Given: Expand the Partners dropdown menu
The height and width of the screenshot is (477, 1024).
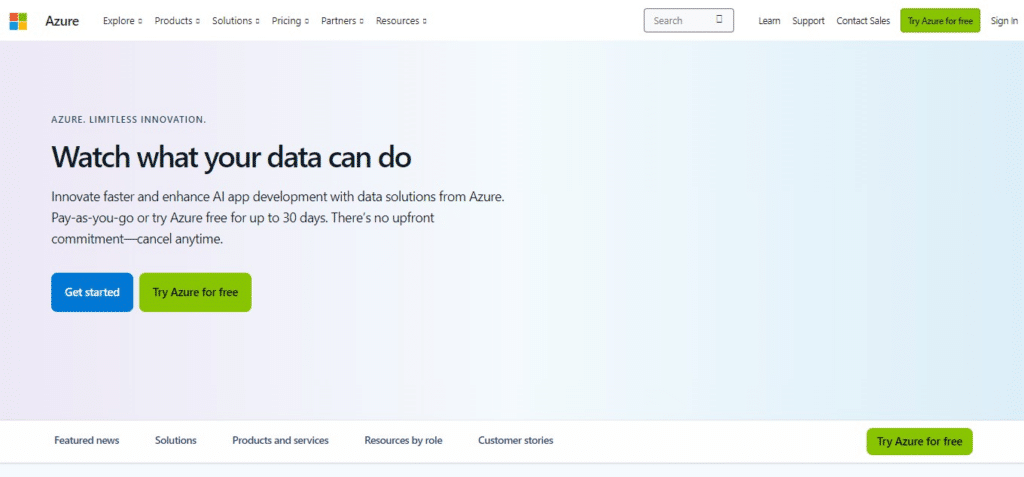Looking at the screenshot, I should (342, 21).
